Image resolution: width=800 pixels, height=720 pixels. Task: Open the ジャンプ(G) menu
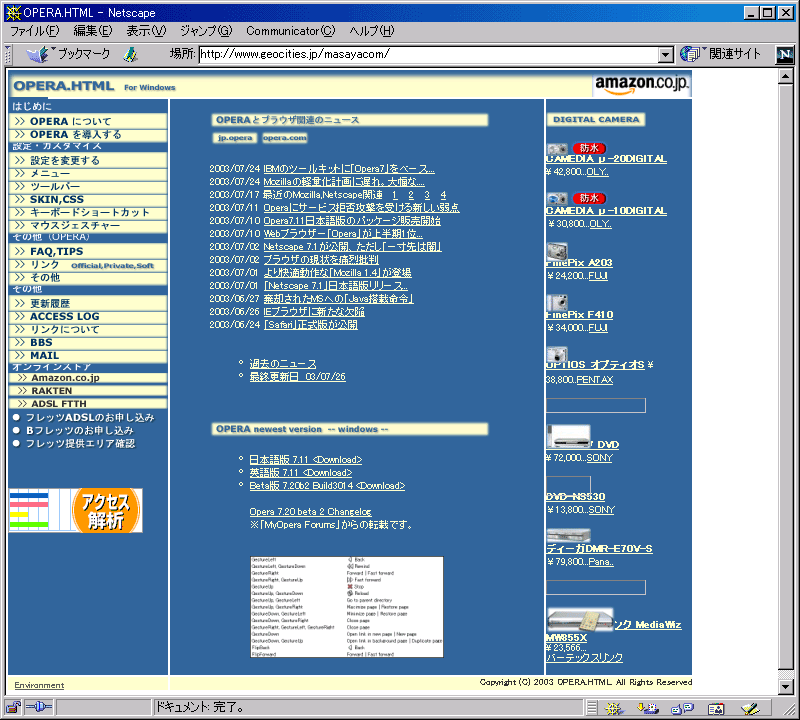coord(206,31)
